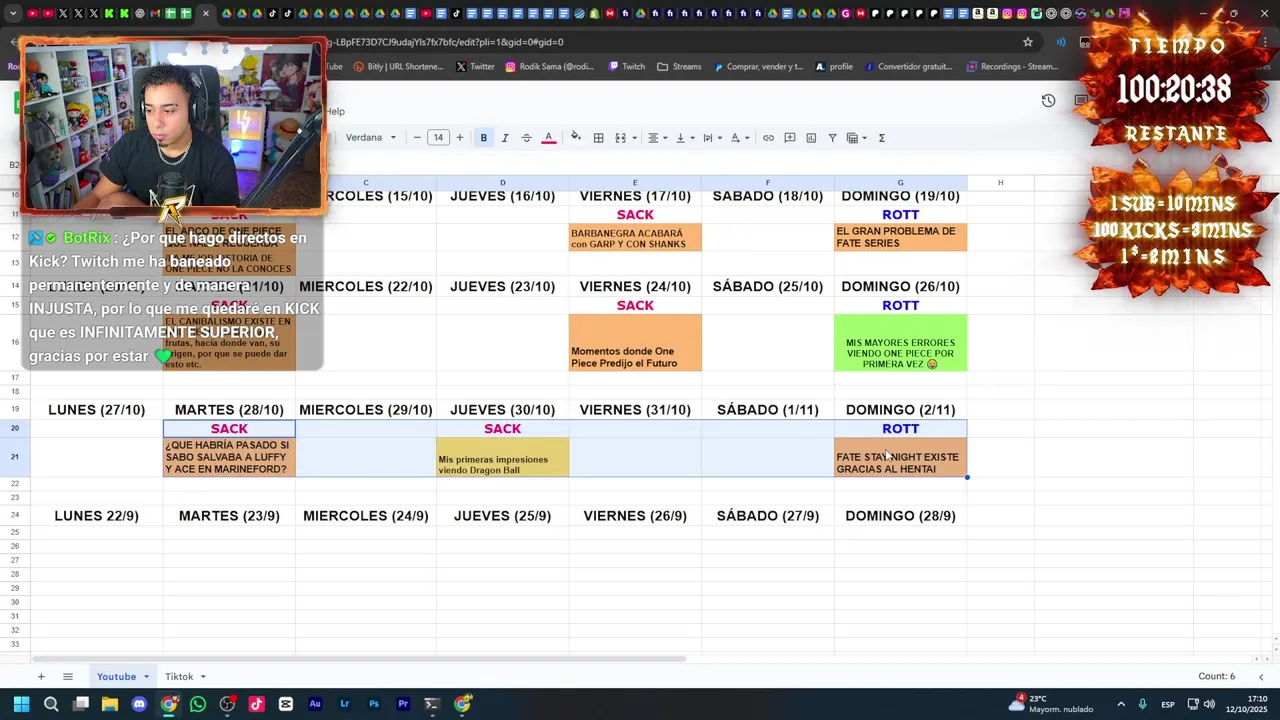Click the create filter icon
The height and width of the screenshot is (720, 1280).
coord(832,138)
